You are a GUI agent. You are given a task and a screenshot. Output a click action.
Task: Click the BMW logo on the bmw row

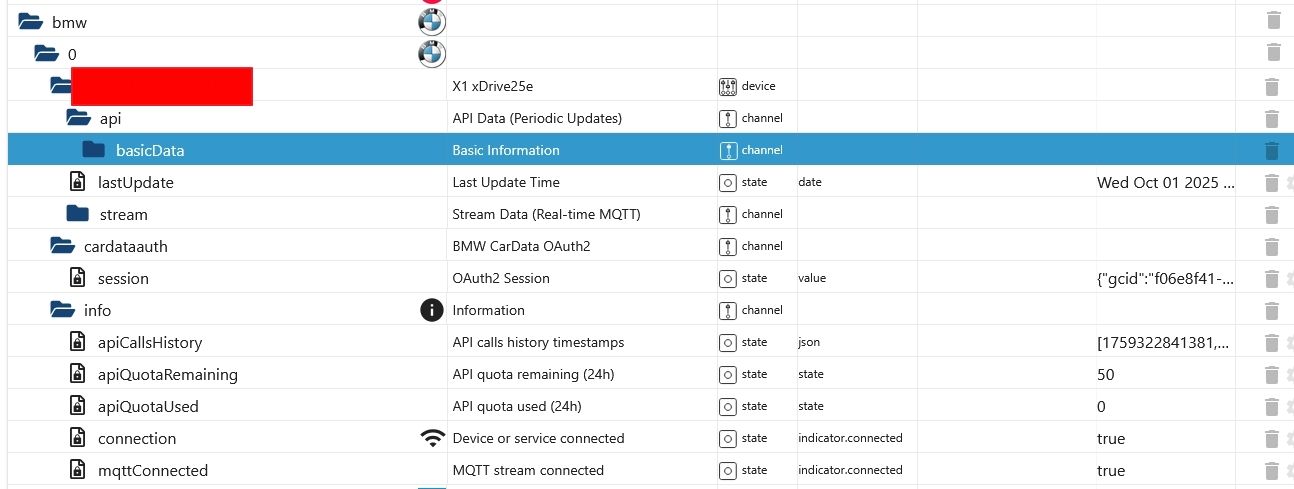[431, 22]
